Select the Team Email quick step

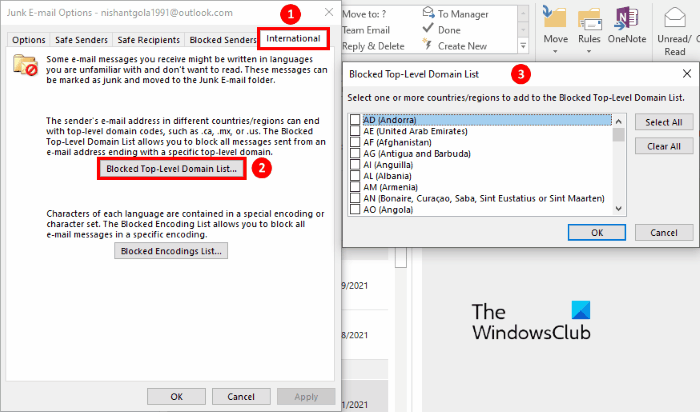(x=366, y=30)
